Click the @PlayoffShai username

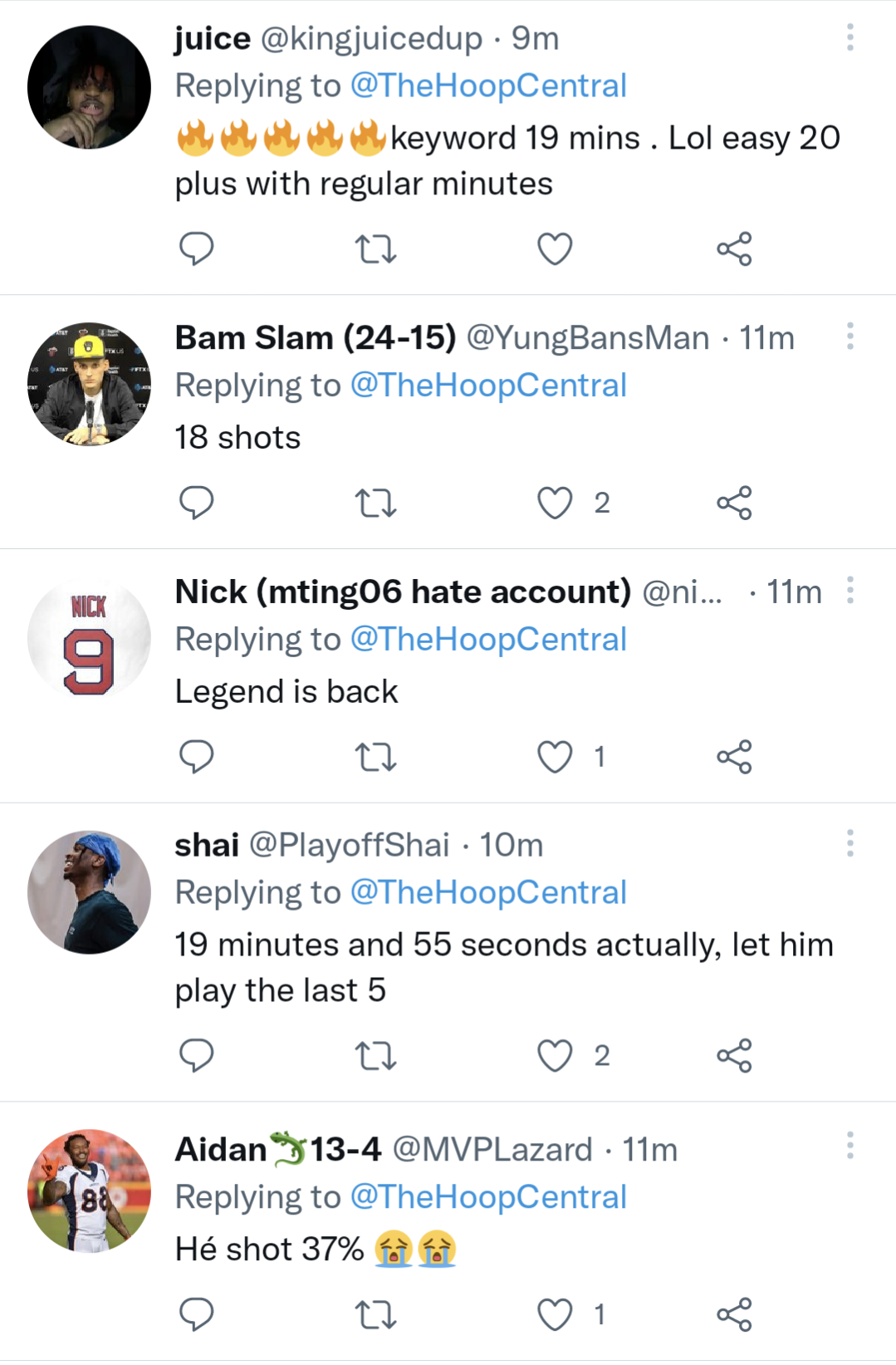click(x=350, y=845)
